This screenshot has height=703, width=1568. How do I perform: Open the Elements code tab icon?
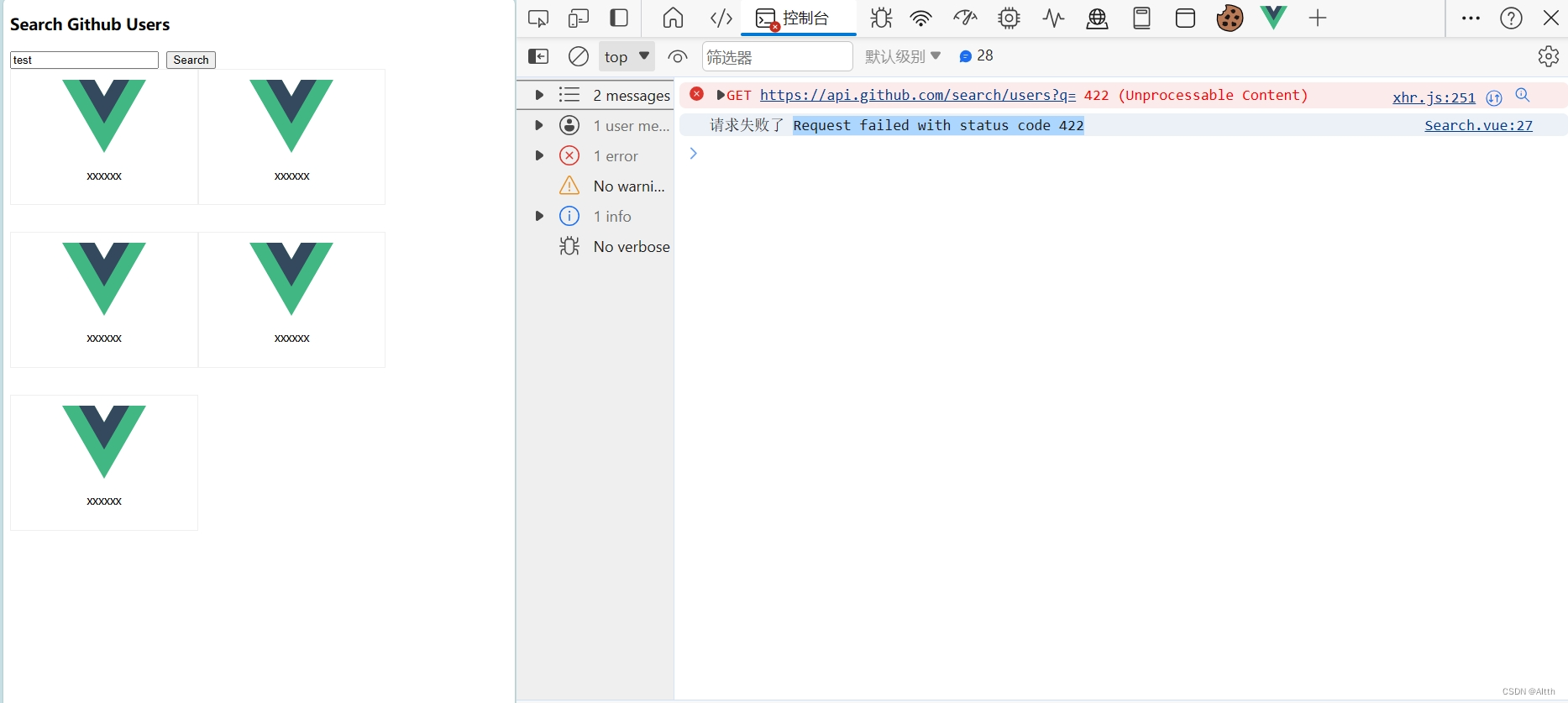pos(721,18)
